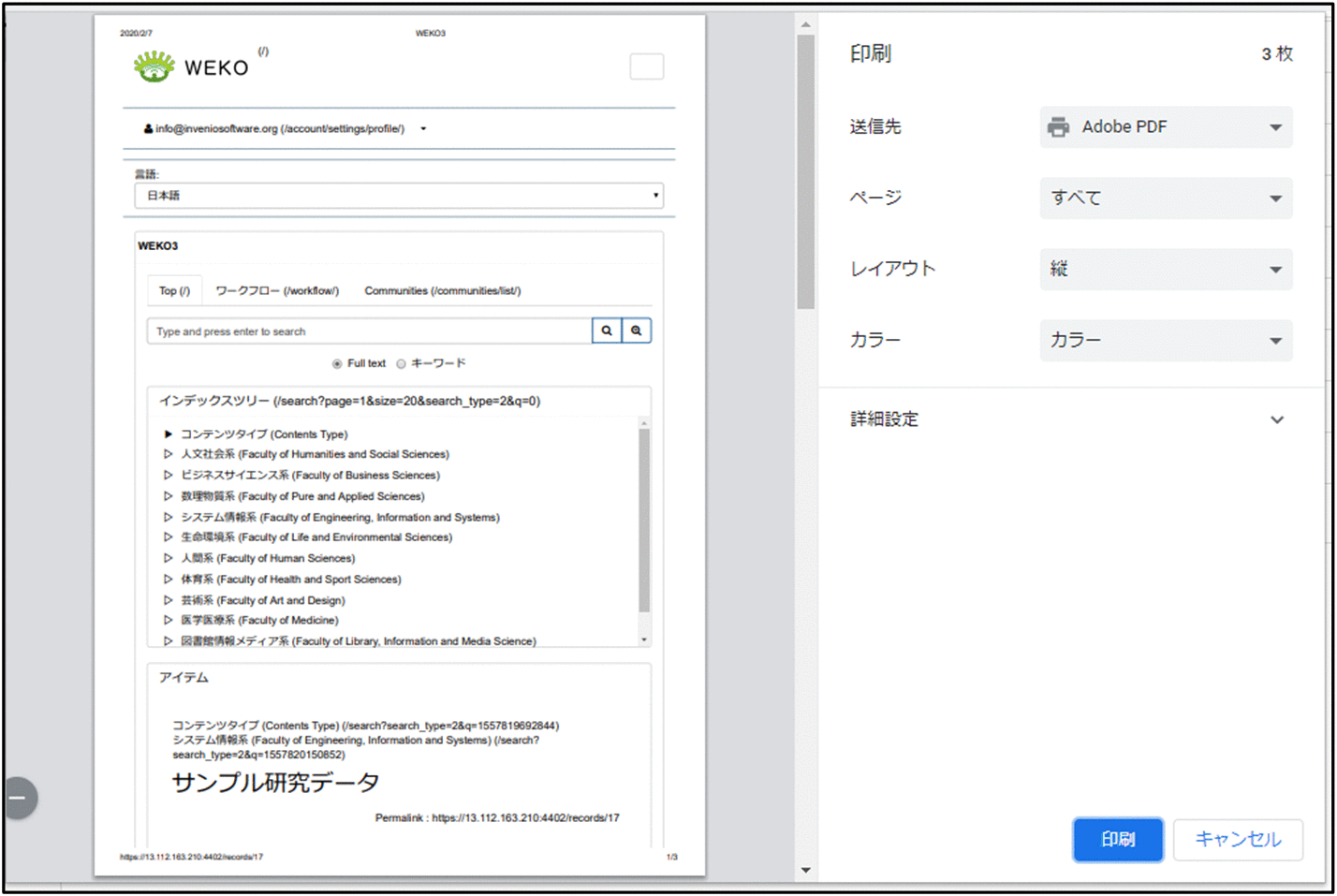Select the キーワード radio button
The width and height of the screenshot is (1337, 896).
click(401, 364)
